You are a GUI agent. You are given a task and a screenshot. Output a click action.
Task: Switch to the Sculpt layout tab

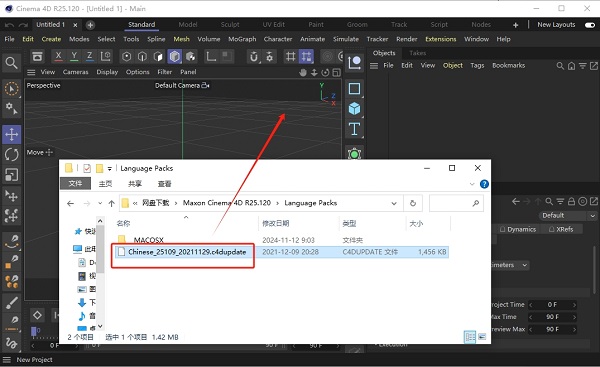point(230,24)
